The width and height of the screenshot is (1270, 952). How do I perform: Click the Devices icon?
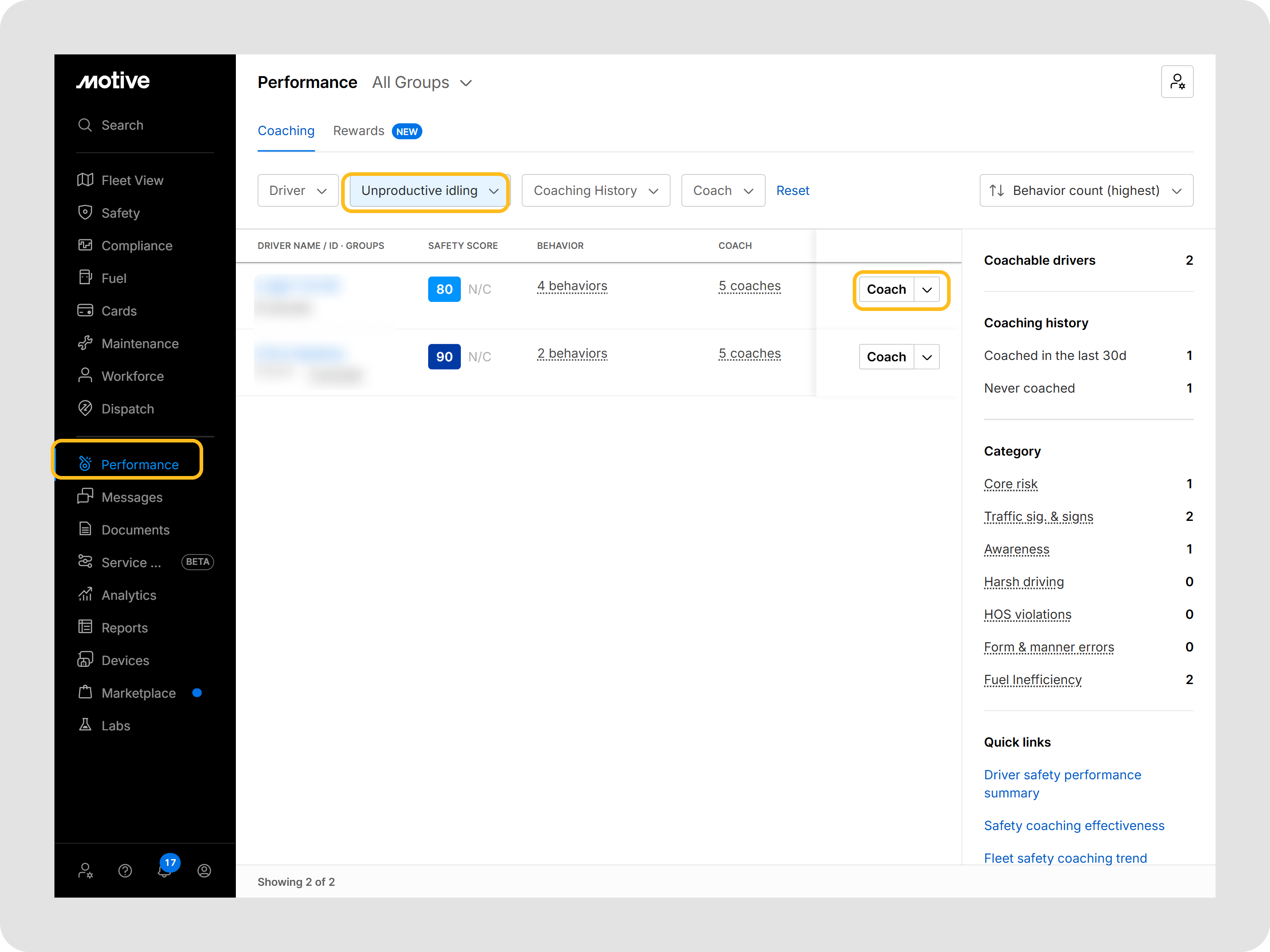click(x=85, y=660)
